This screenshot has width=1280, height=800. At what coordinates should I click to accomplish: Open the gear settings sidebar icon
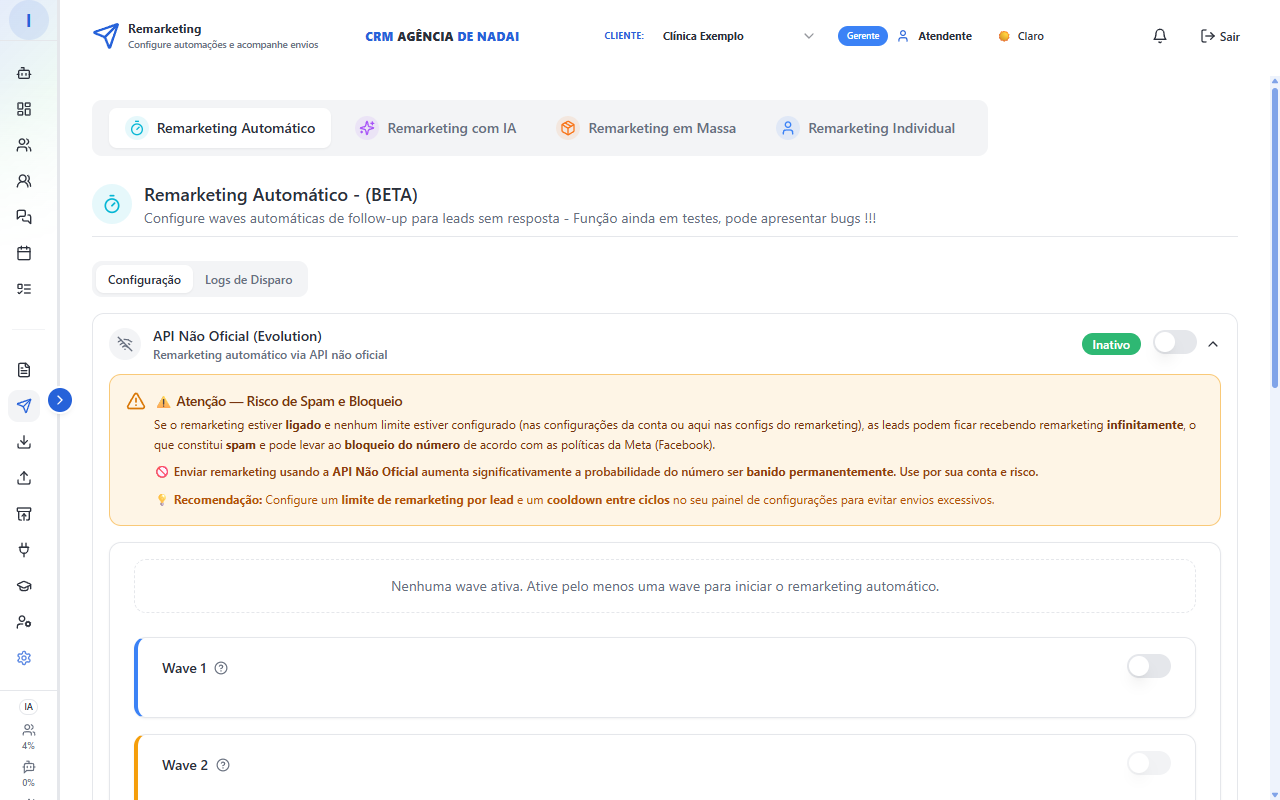[x=24, y=658]
